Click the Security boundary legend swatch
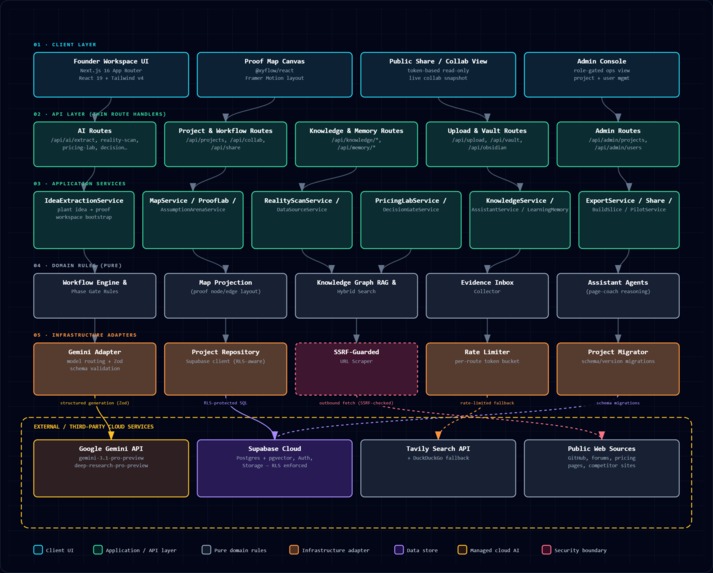 [546, 550]
